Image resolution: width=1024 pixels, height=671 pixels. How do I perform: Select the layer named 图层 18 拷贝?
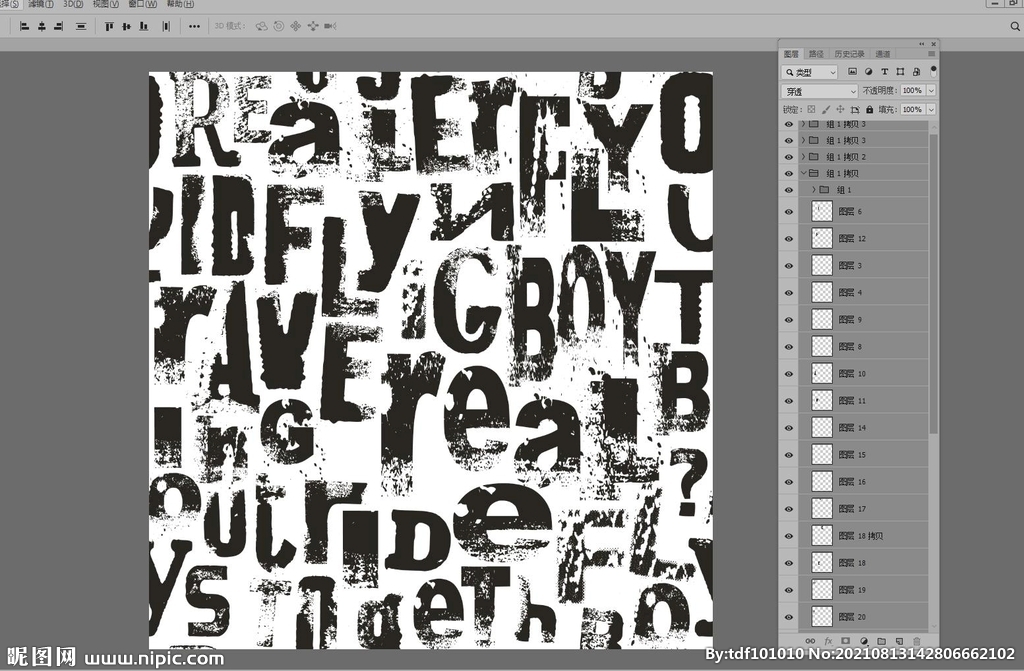click(x=862, y=536)
